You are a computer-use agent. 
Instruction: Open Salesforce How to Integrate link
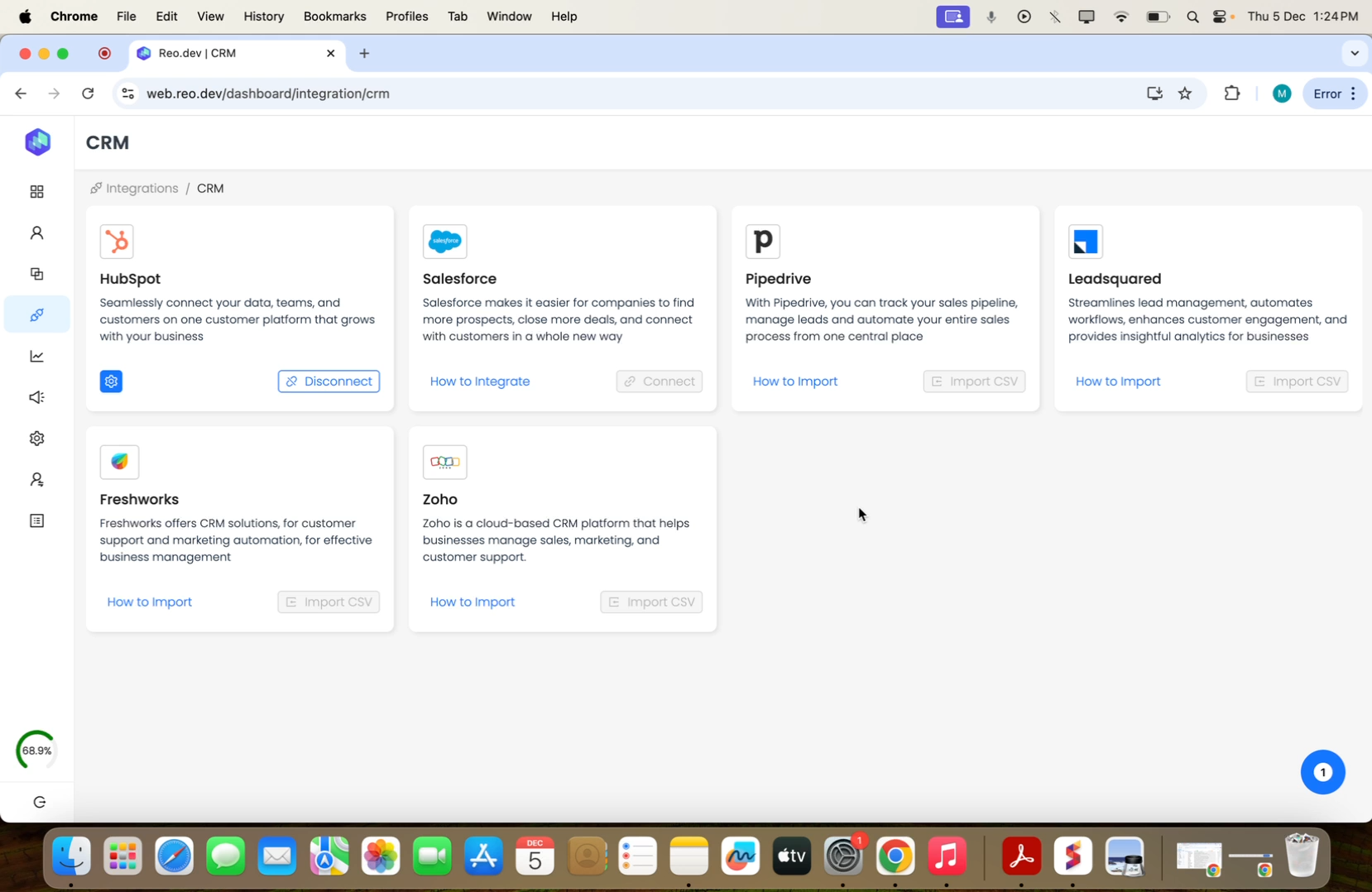tap(480, 381)
